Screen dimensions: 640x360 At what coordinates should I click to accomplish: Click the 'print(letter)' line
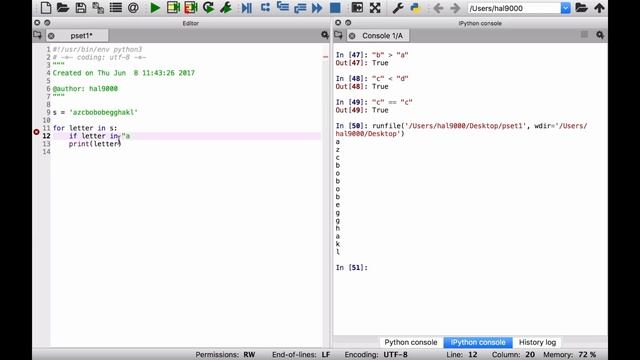95,144
